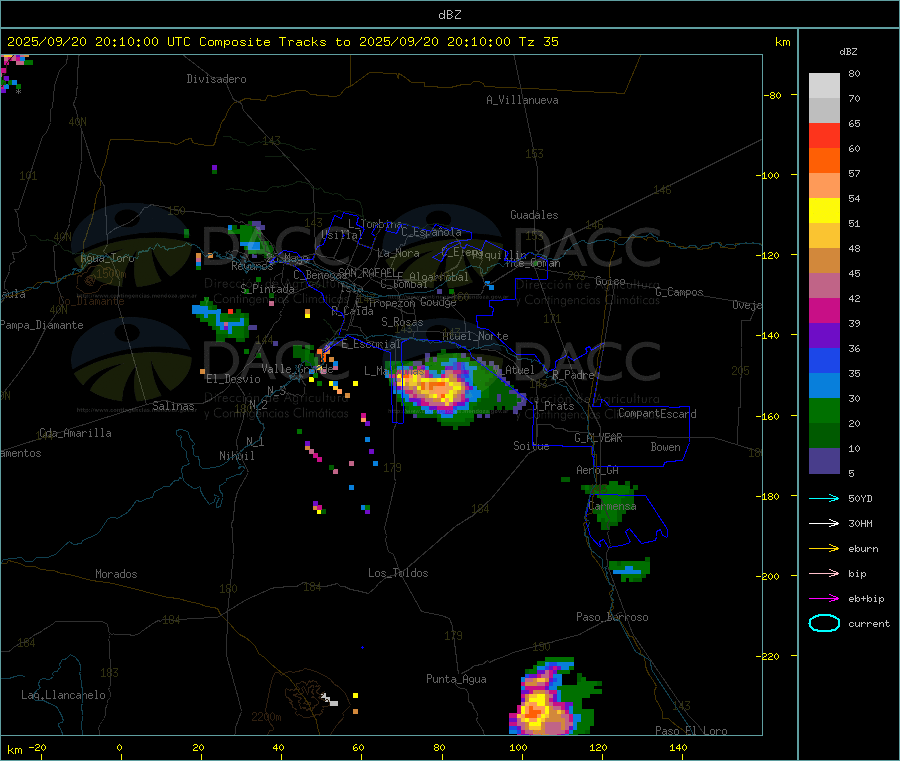Click the 'eburn' legend label

(x=863, y=549)
